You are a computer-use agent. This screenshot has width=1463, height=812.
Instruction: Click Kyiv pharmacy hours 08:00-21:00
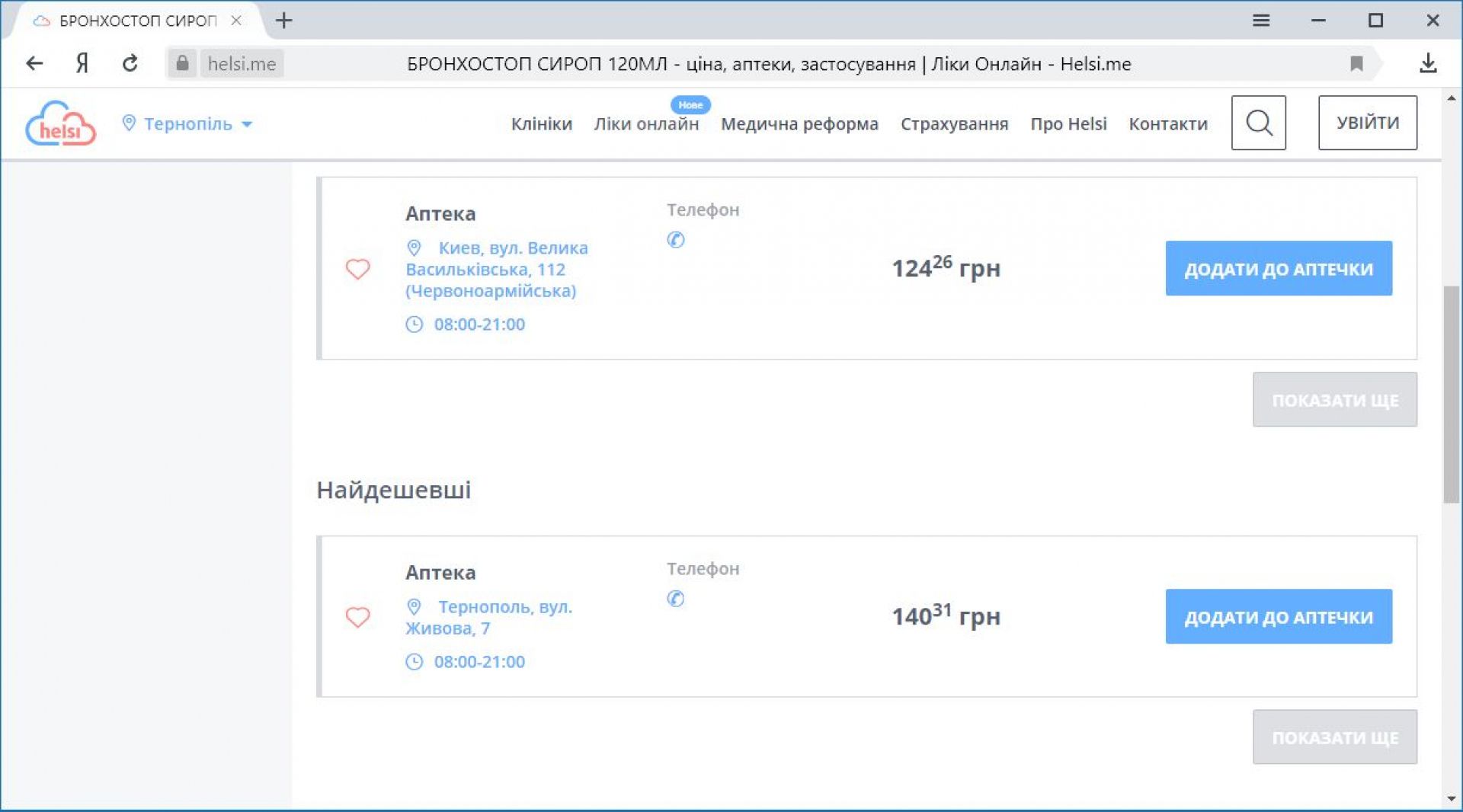[x=479, y=324]
